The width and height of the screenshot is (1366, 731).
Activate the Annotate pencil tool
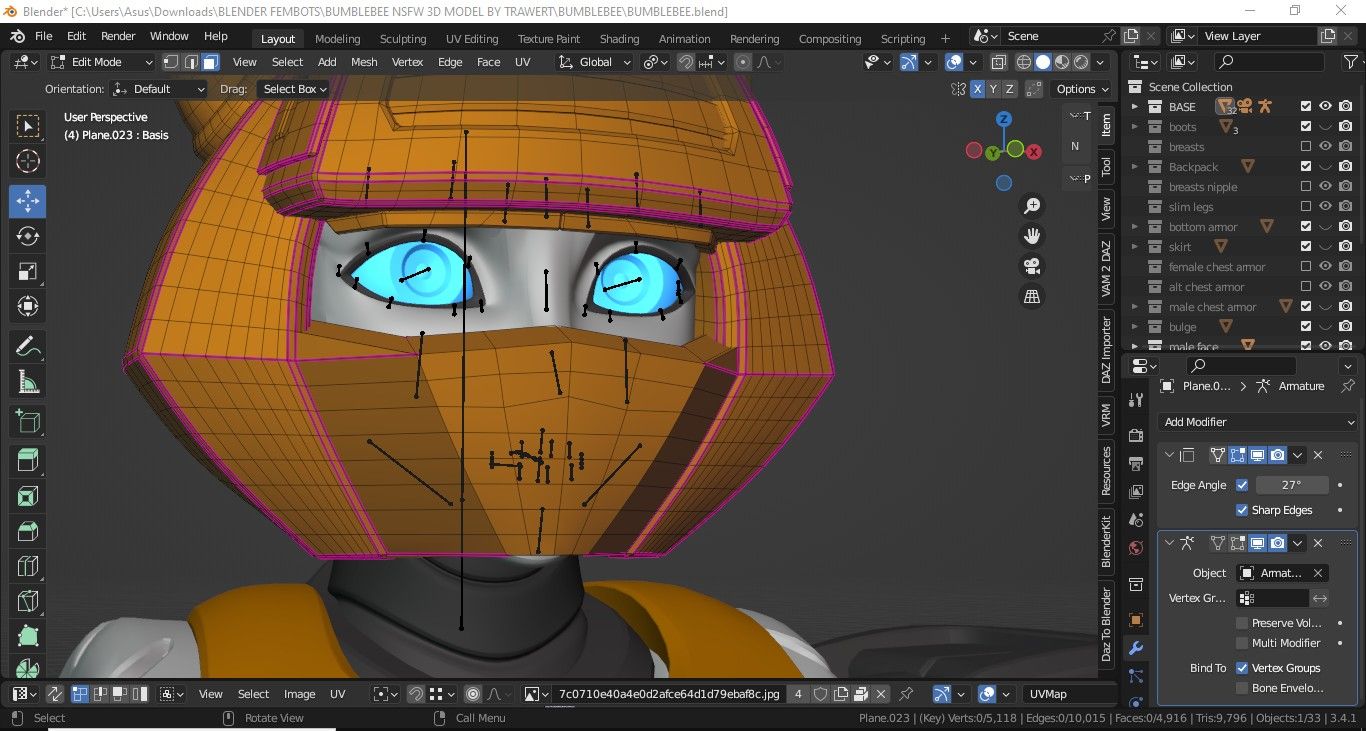pyautogui.click(x=28, y=346)
